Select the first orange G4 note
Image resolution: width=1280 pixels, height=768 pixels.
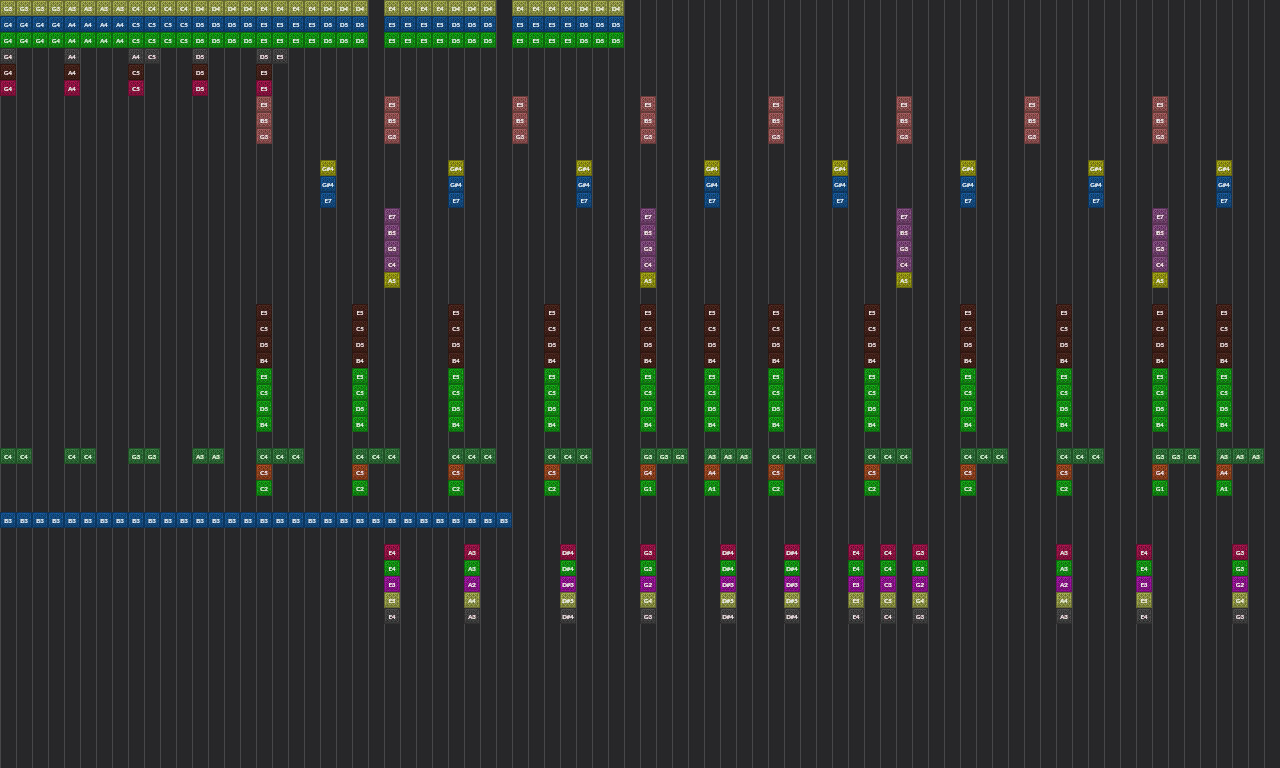tap(648, 472)
